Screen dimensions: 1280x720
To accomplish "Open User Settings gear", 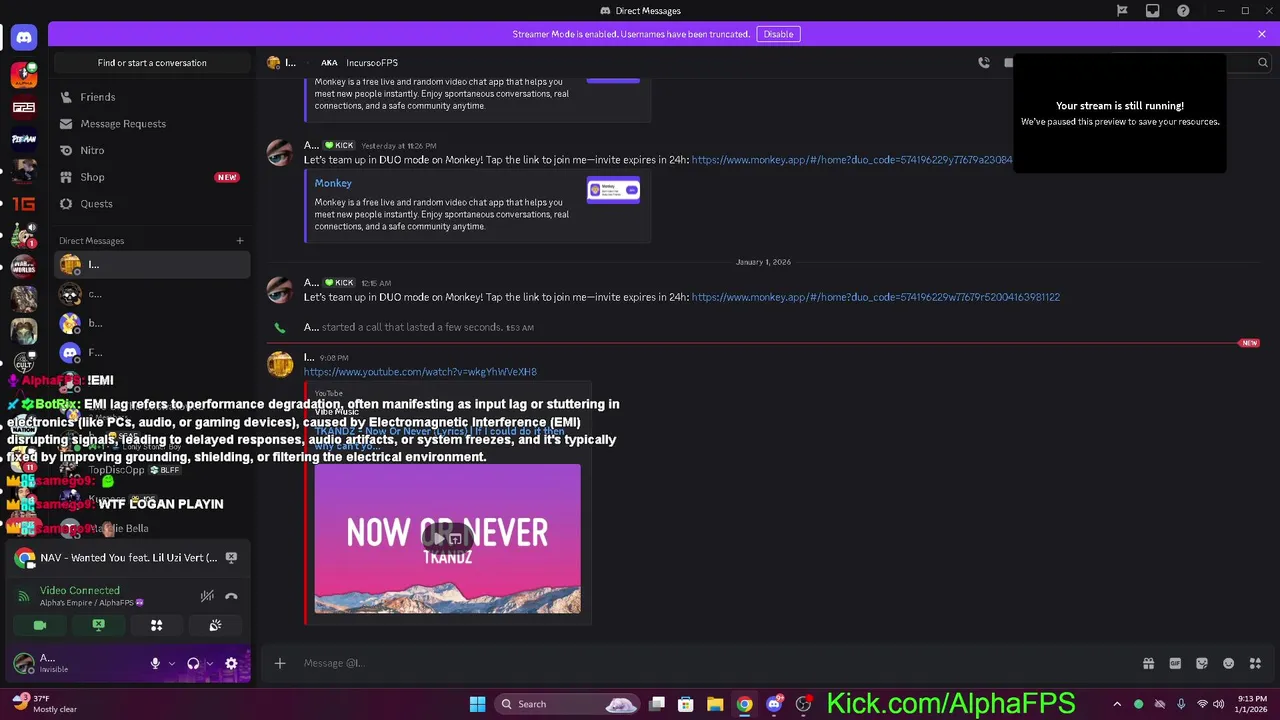I will point(231,663).
